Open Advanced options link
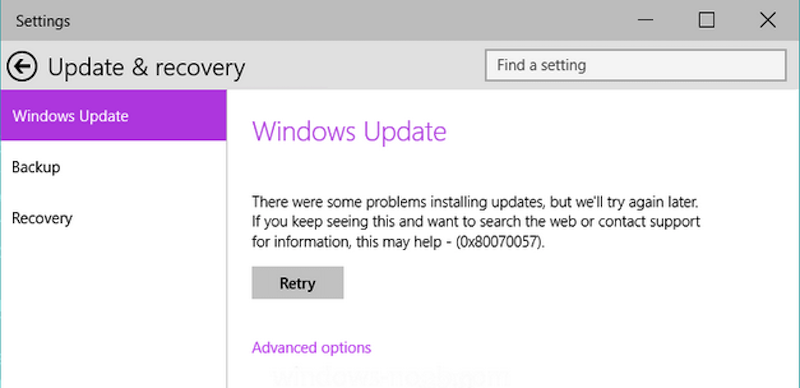 311,348
